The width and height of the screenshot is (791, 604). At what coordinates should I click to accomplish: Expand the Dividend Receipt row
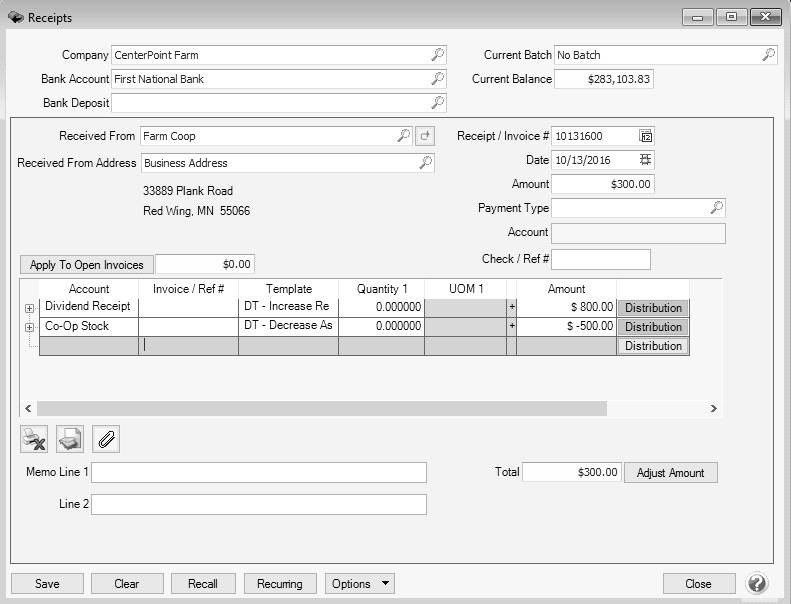[29, 308]
